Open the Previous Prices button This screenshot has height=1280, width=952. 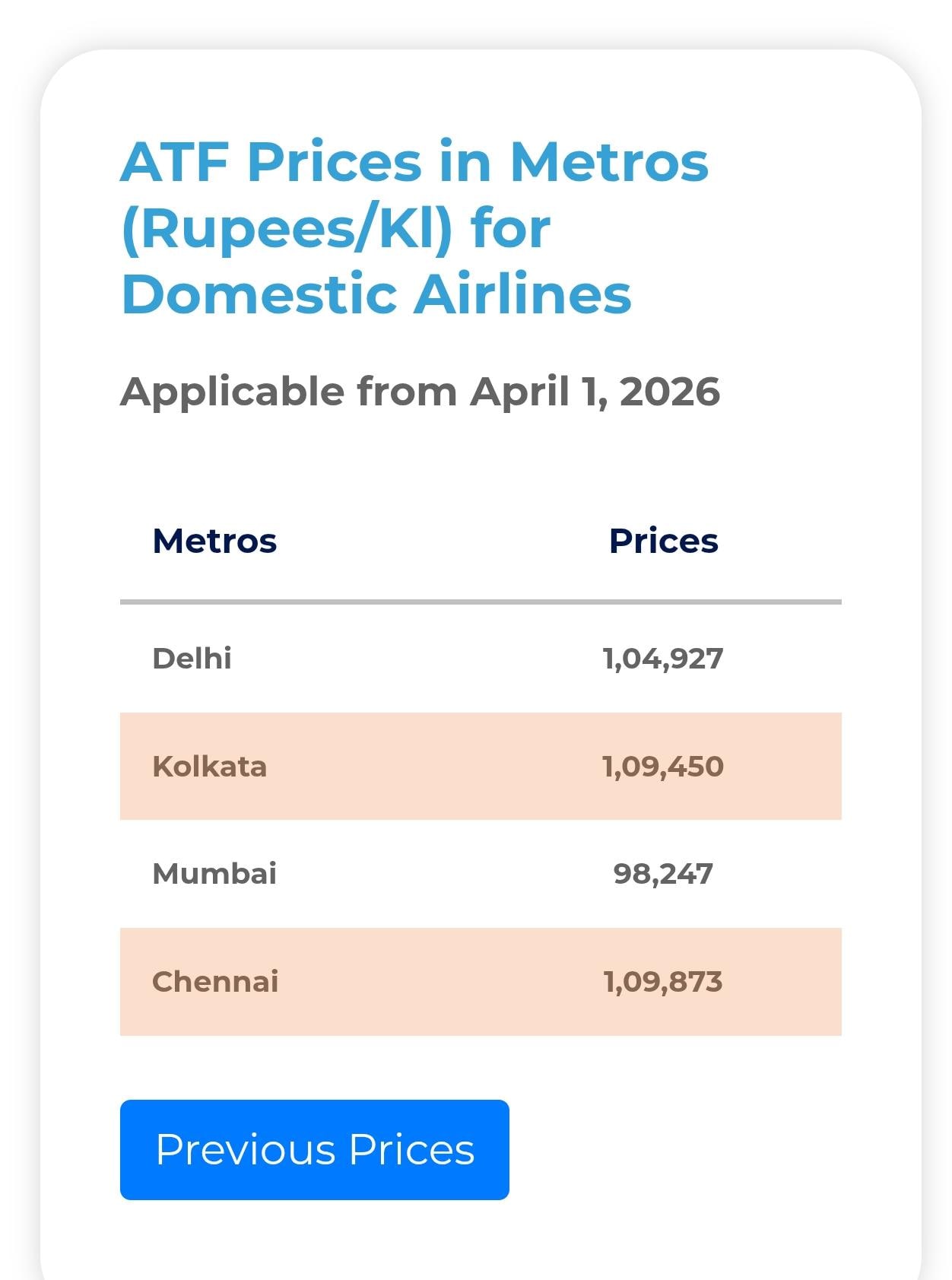(314, 1149)
